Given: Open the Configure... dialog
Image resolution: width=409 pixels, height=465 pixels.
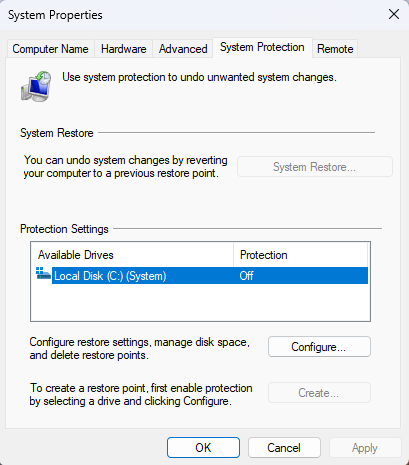Looking at the screenshot, I should pyautogui.click(x=319, y=347).
